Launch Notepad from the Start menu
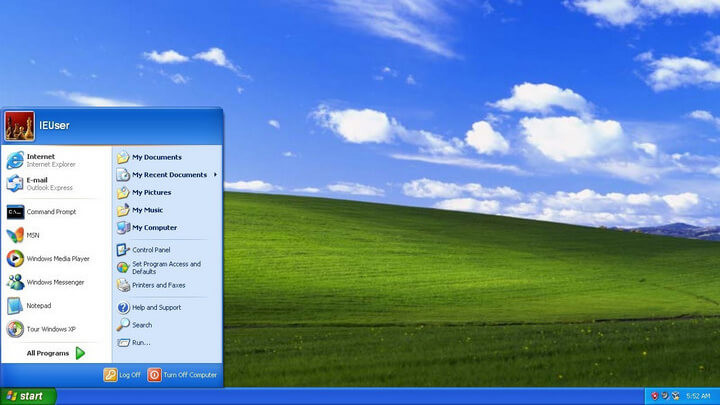The height and width of the screenshot is (405, 720). [39, 306]
